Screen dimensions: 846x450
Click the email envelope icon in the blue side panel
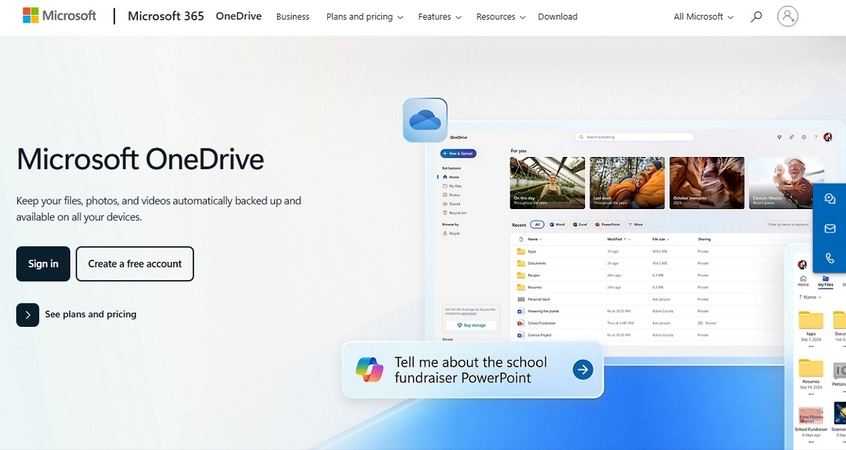pos(830,229)
